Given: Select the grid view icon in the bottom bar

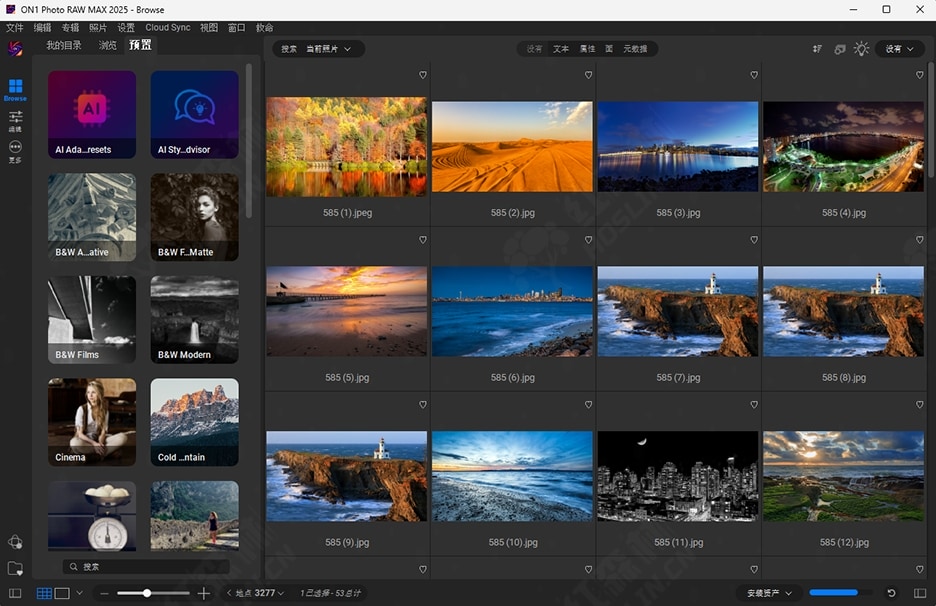Looking at the screenshot, I should 44,593.
